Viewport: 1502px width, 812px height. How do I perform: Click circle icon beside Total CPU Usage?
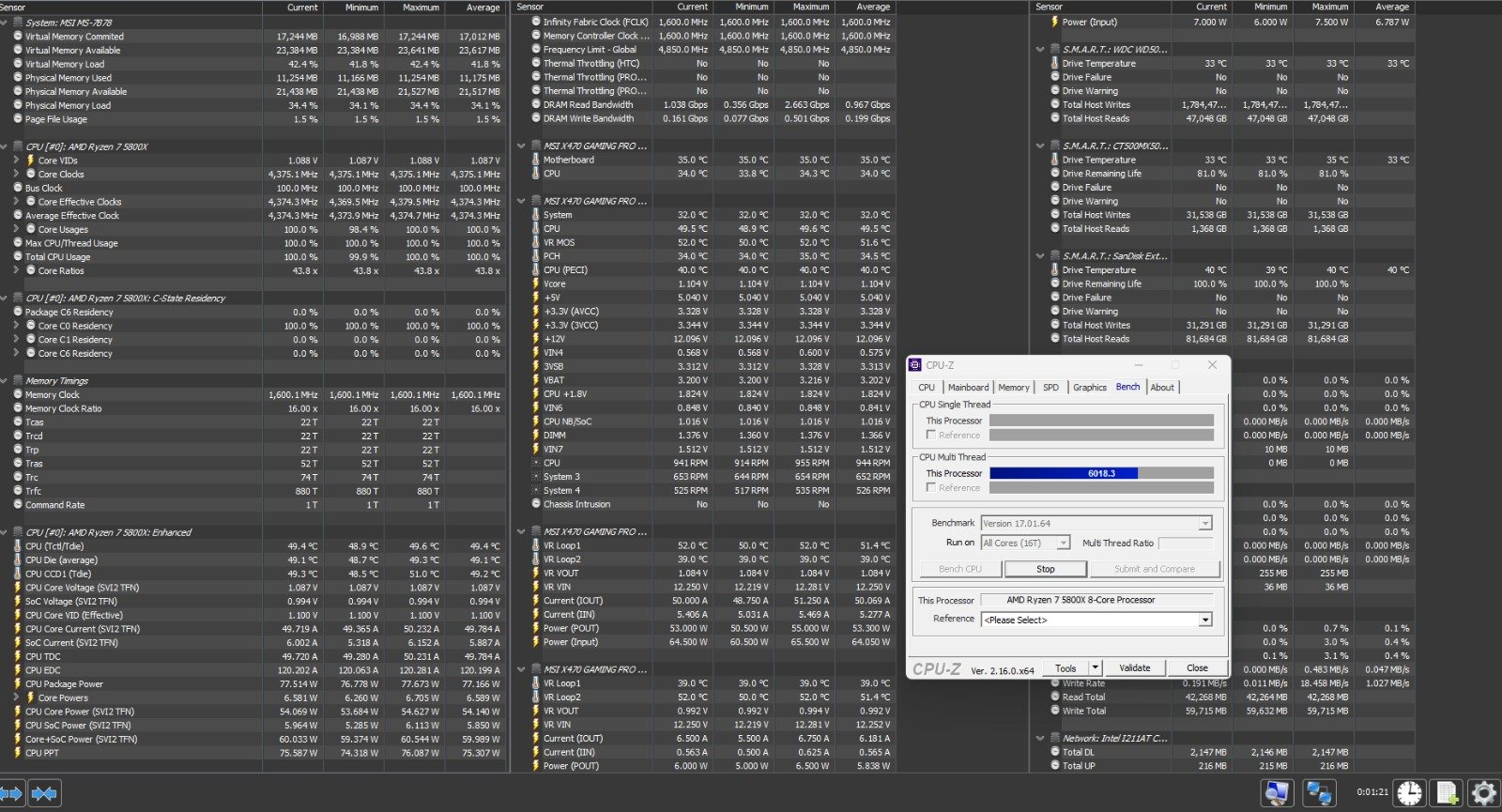pyautogui.click(x=18, y=256)
